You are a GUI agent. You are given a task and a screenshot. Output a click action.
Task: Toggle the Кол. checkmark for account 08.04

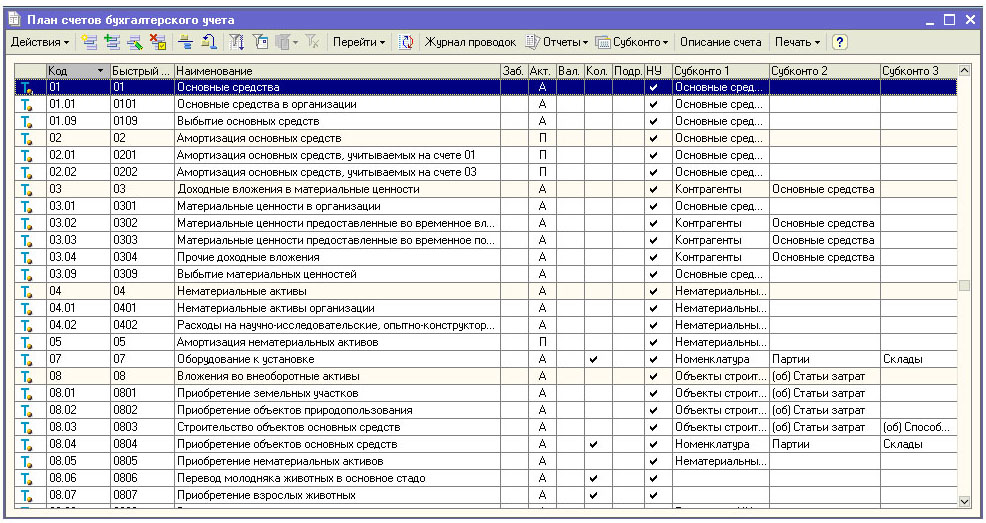point(594,444)
